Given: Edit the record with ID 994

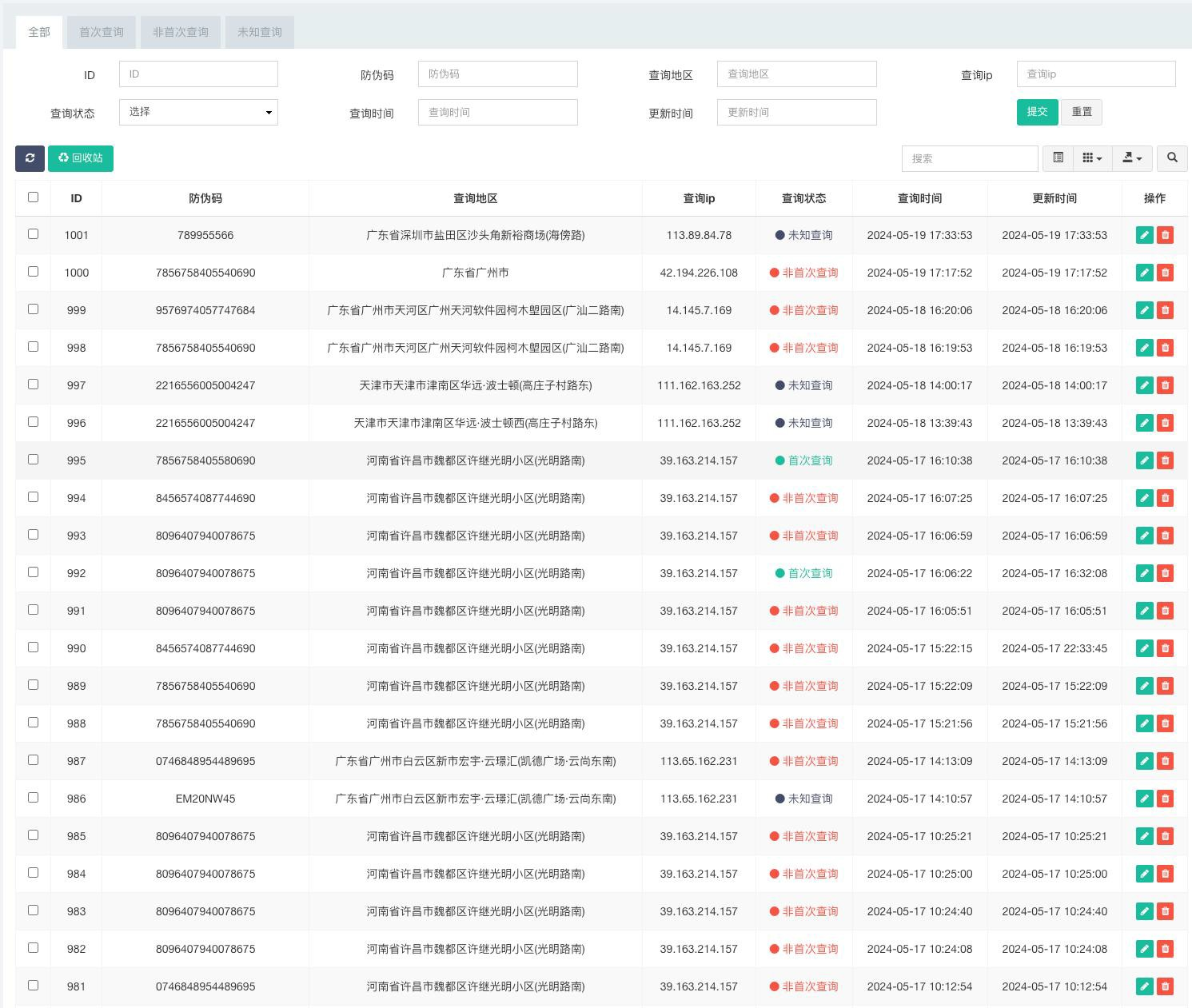Looking at the screenshot, I should click(x=1144, y=498).
